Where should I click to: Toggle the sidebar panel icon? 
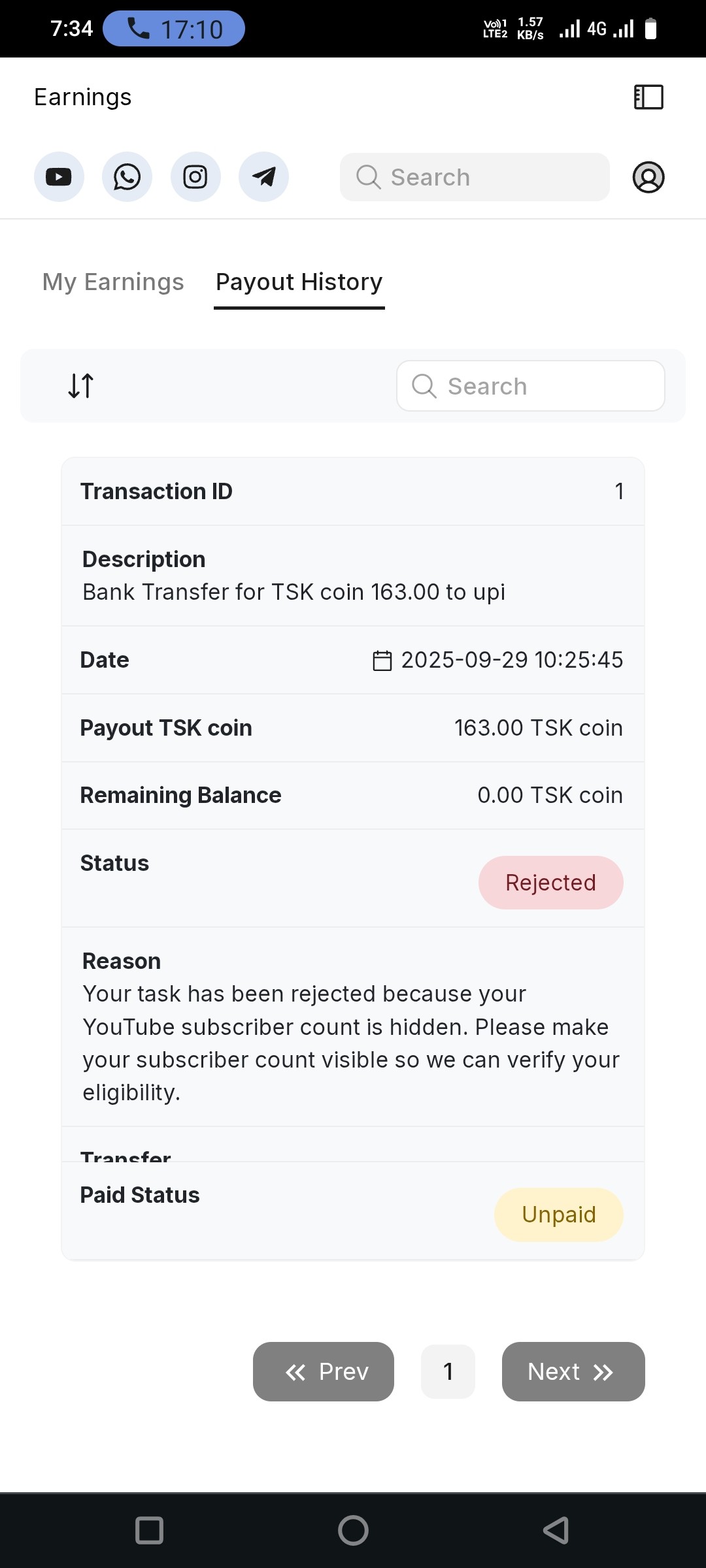(x=648, y=97)
